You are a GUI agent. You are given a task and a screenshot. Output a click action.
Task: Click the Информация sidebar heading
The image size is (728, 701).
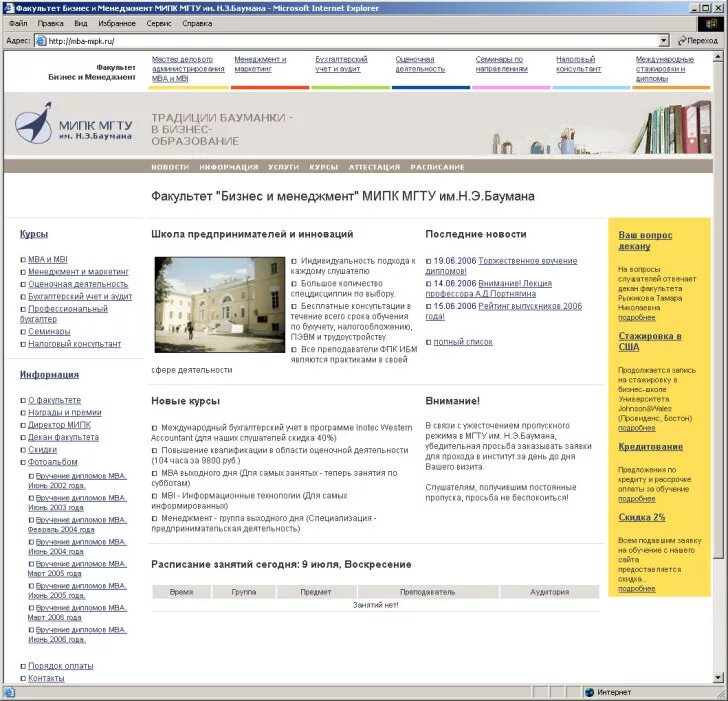click(x=49, y=375)
